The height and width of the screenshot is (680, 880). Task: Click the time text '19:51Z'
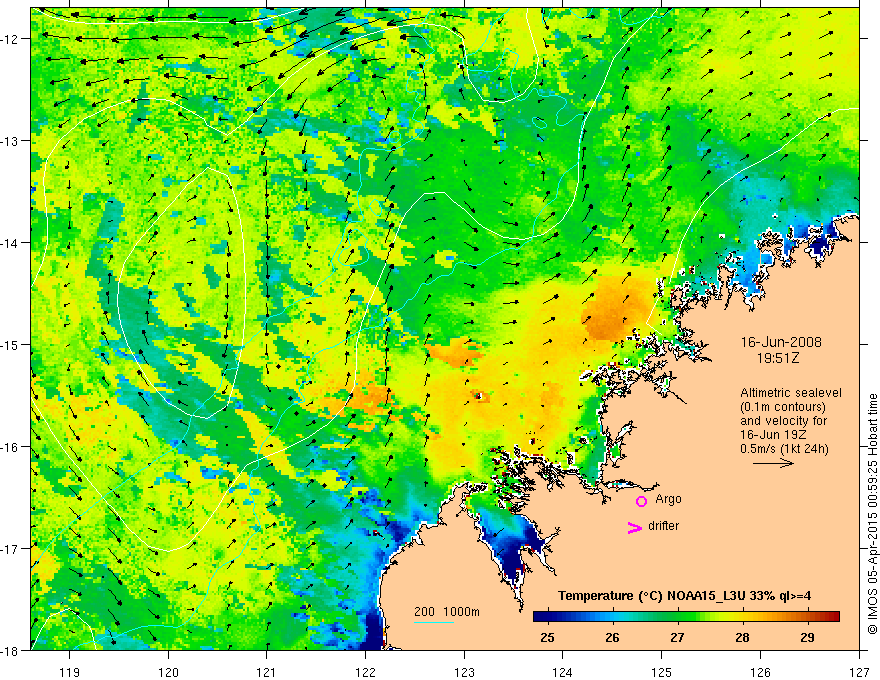pos(778,358)
